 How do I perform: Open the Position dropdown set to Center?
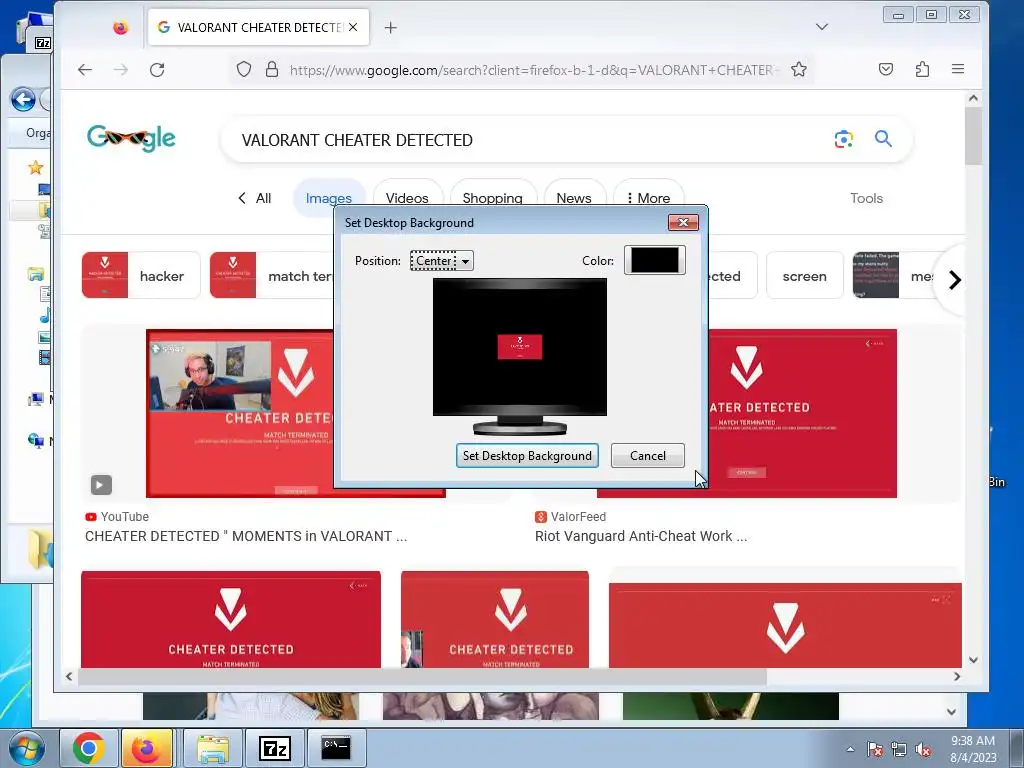(441, 261)
